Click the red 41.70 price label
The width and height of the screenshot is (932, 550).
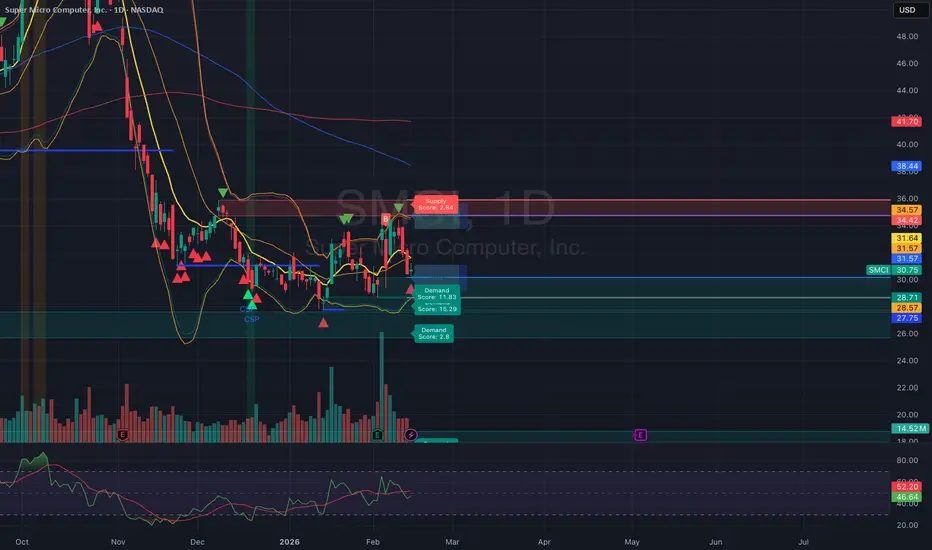coord(906,121)
